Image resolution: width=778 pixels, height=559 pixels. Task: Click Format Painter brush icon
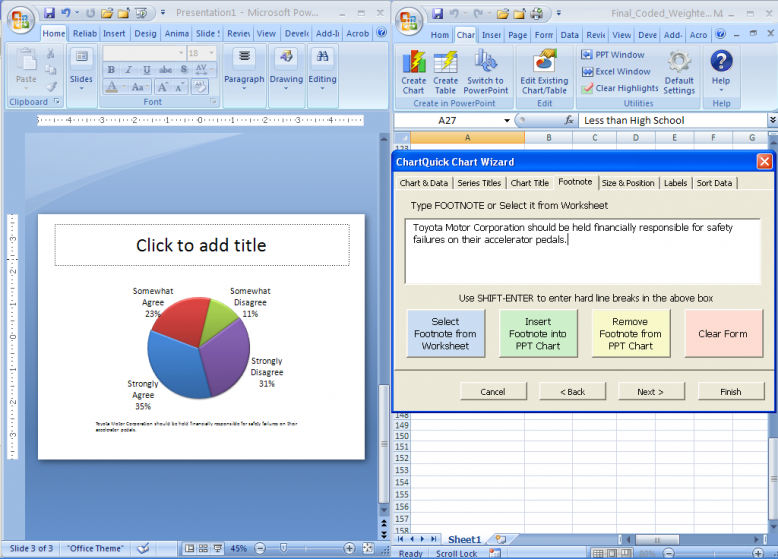[x=51, y=86]
